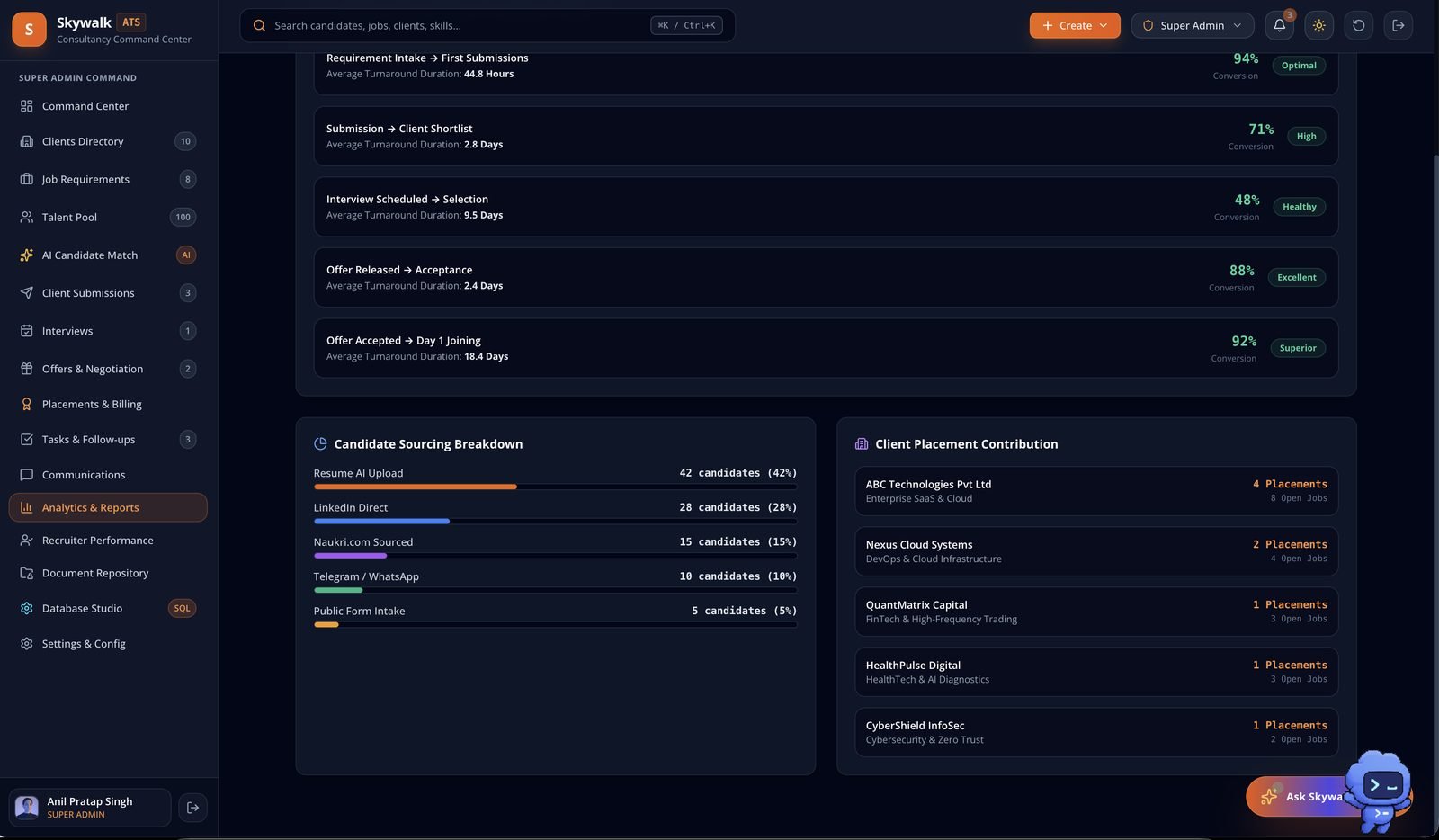The height and width of the screenshot is (840, 1439).
Task: Click the Excellent status badge
Action: (1297, 278)
